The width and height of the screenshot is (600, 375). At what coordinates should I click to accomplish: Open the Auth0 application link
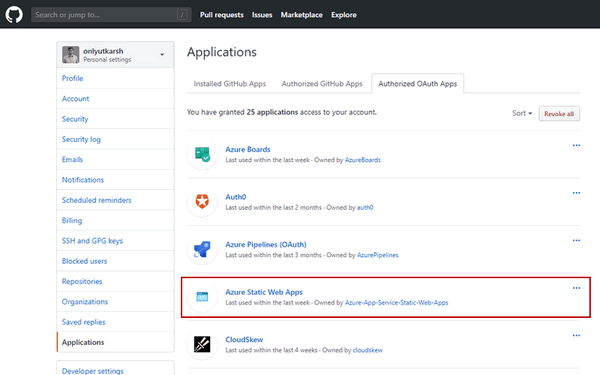236,197
